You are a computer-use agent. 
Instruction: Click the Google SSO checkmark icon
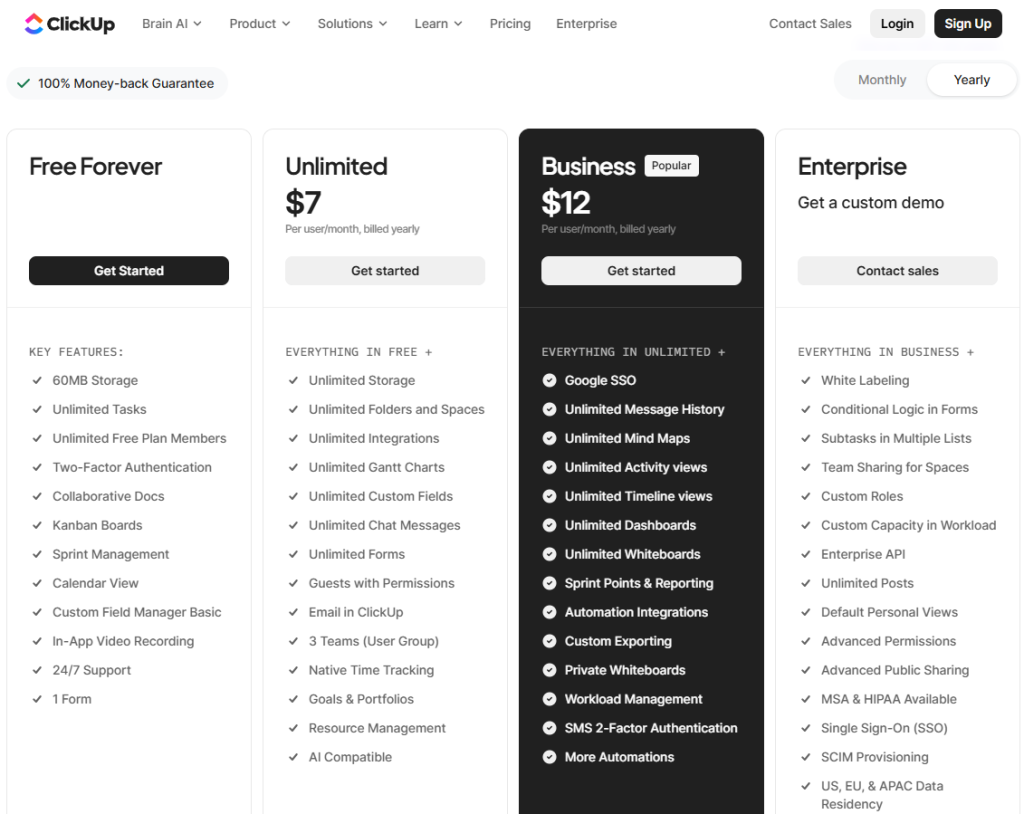coord(549,380)
